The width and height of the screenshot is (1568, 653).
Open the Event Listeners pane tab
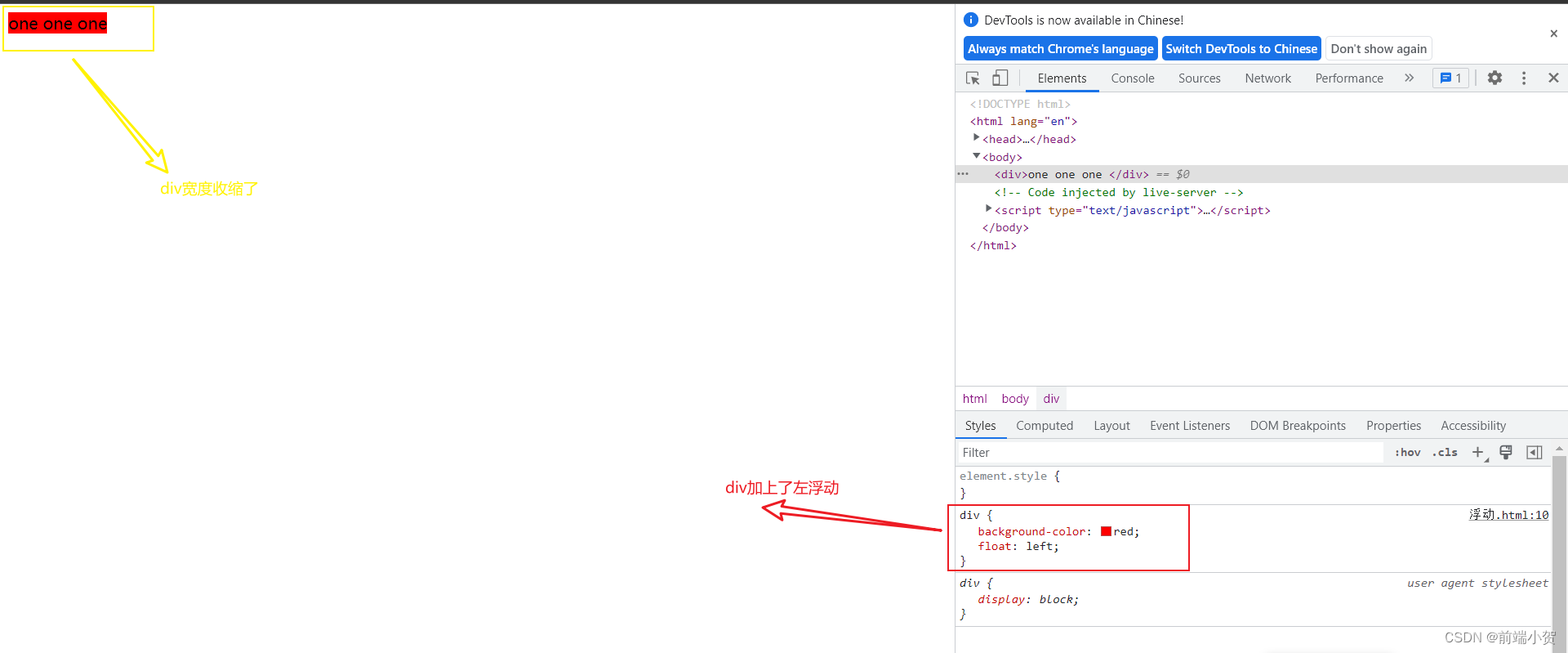pos(1190,426)
